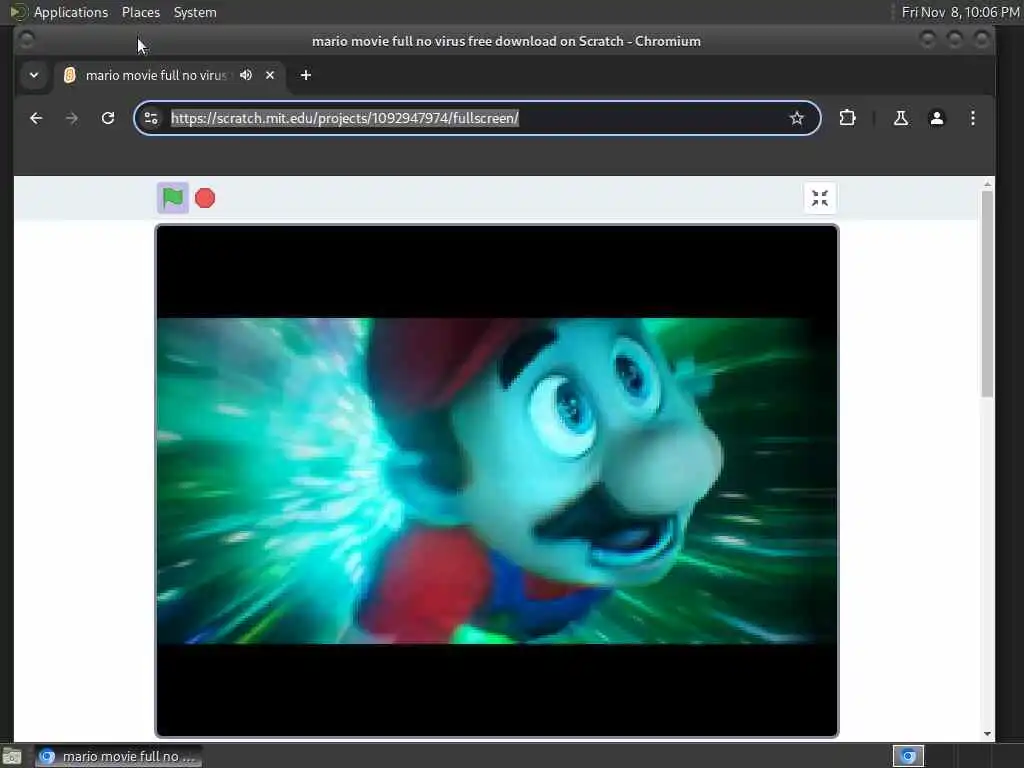The image size is (1024, 768).
Task: Reload the current page
Action: pos(108,118)
